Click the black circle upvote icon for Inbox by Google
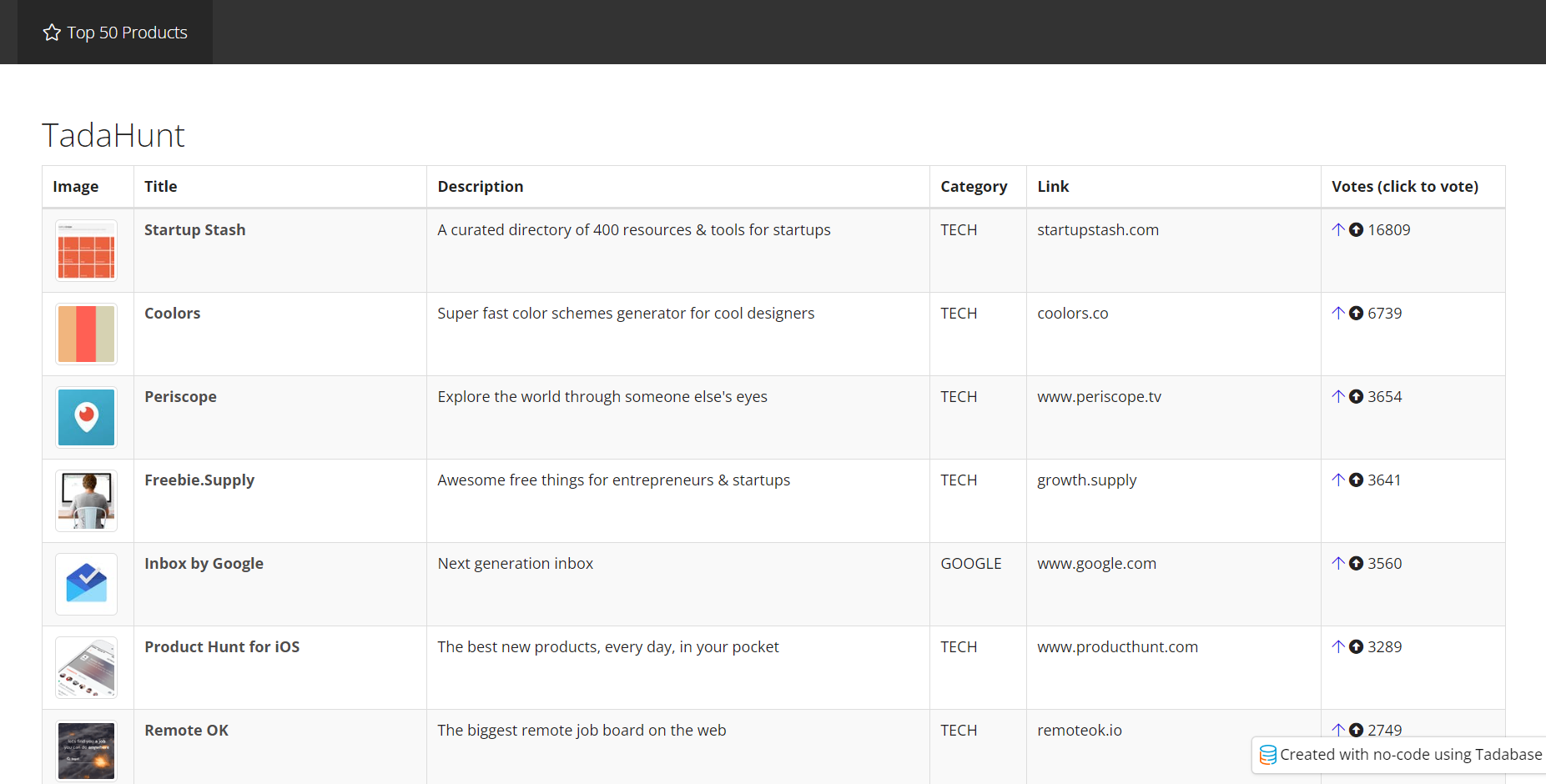The height and width of the screenshot is (784, 1546). coord(1356,563)
